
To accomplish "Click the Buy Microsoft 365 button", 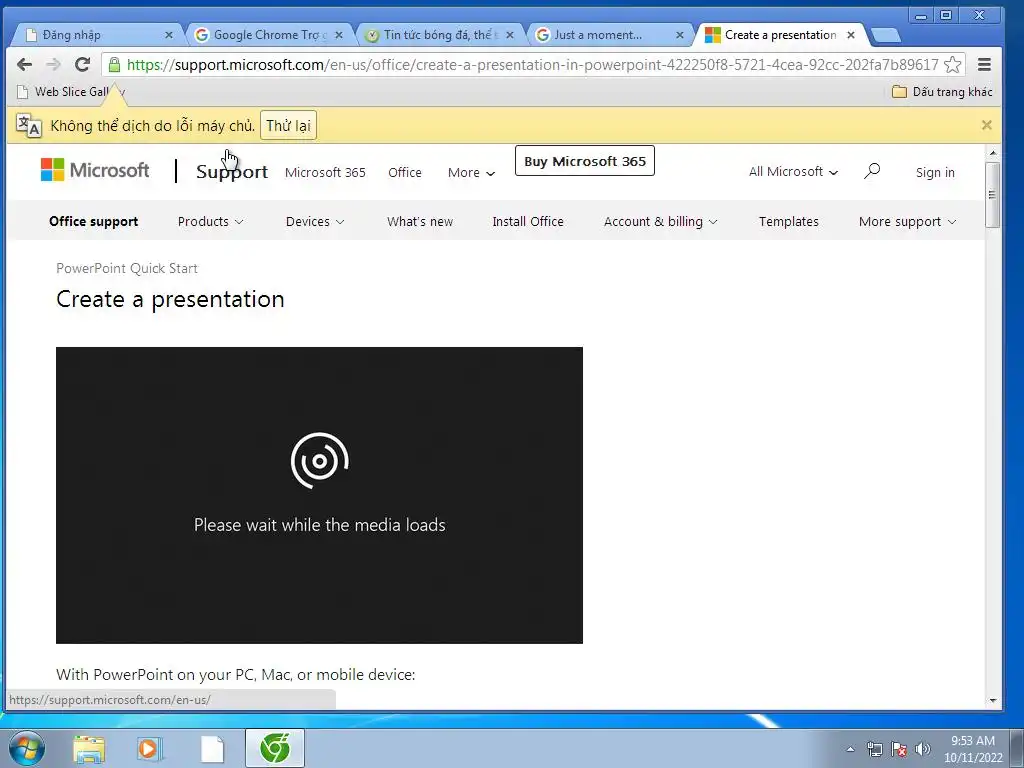I will tap(584, 161).
